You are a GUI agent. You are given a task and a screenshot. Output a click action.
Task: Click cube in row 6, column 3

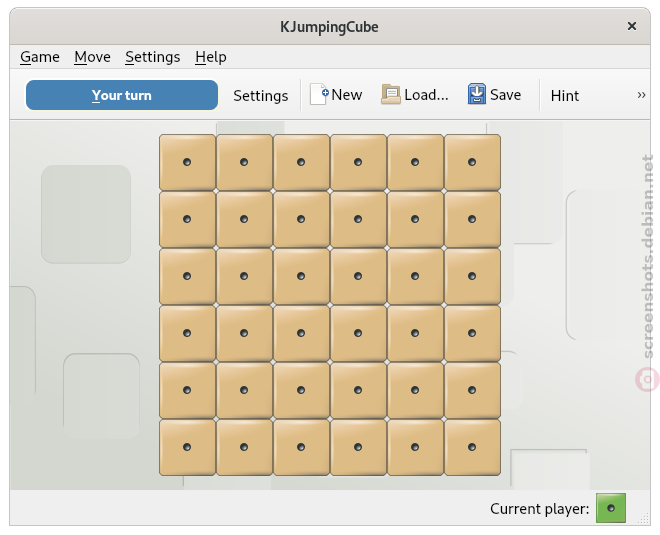coord(301,447)
